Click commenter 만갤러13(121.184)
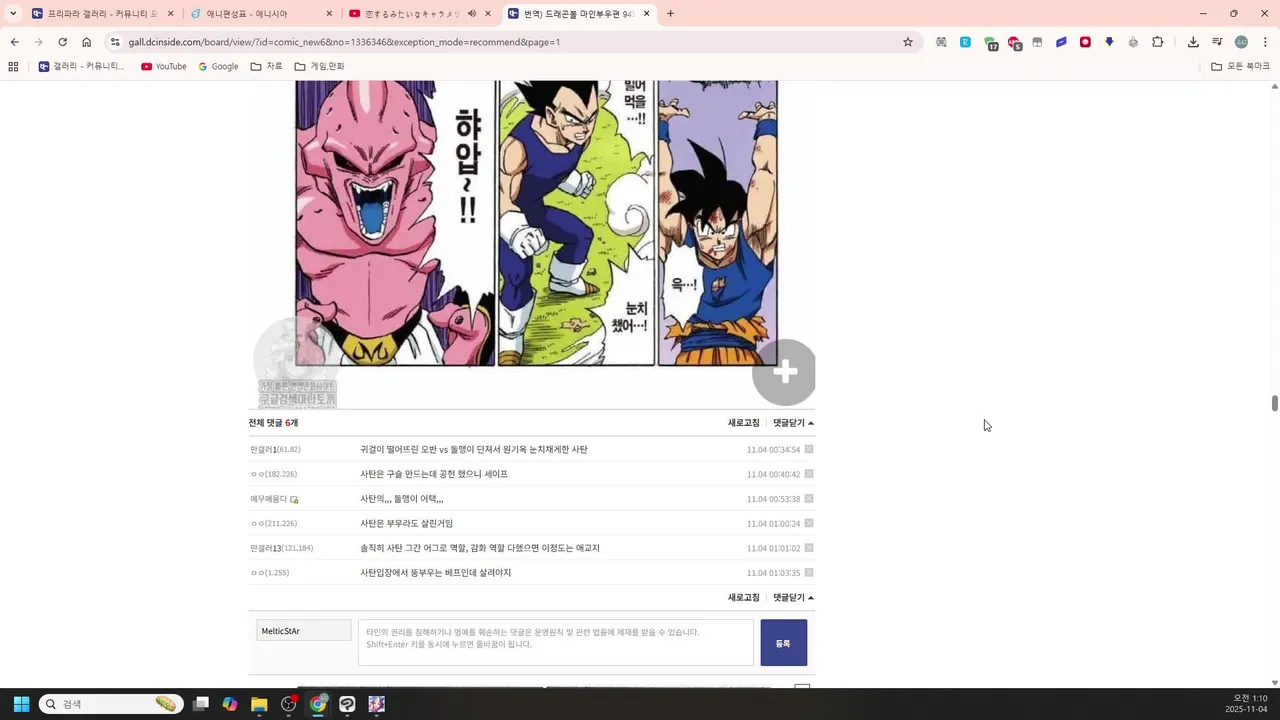Image resolution: width=1280 pixels, height=720 pixels. click(281, 548)
